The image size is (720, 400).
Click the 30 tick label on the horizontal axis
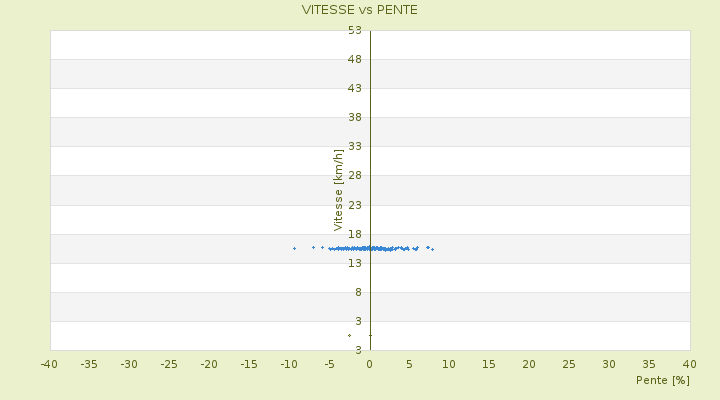609,364
